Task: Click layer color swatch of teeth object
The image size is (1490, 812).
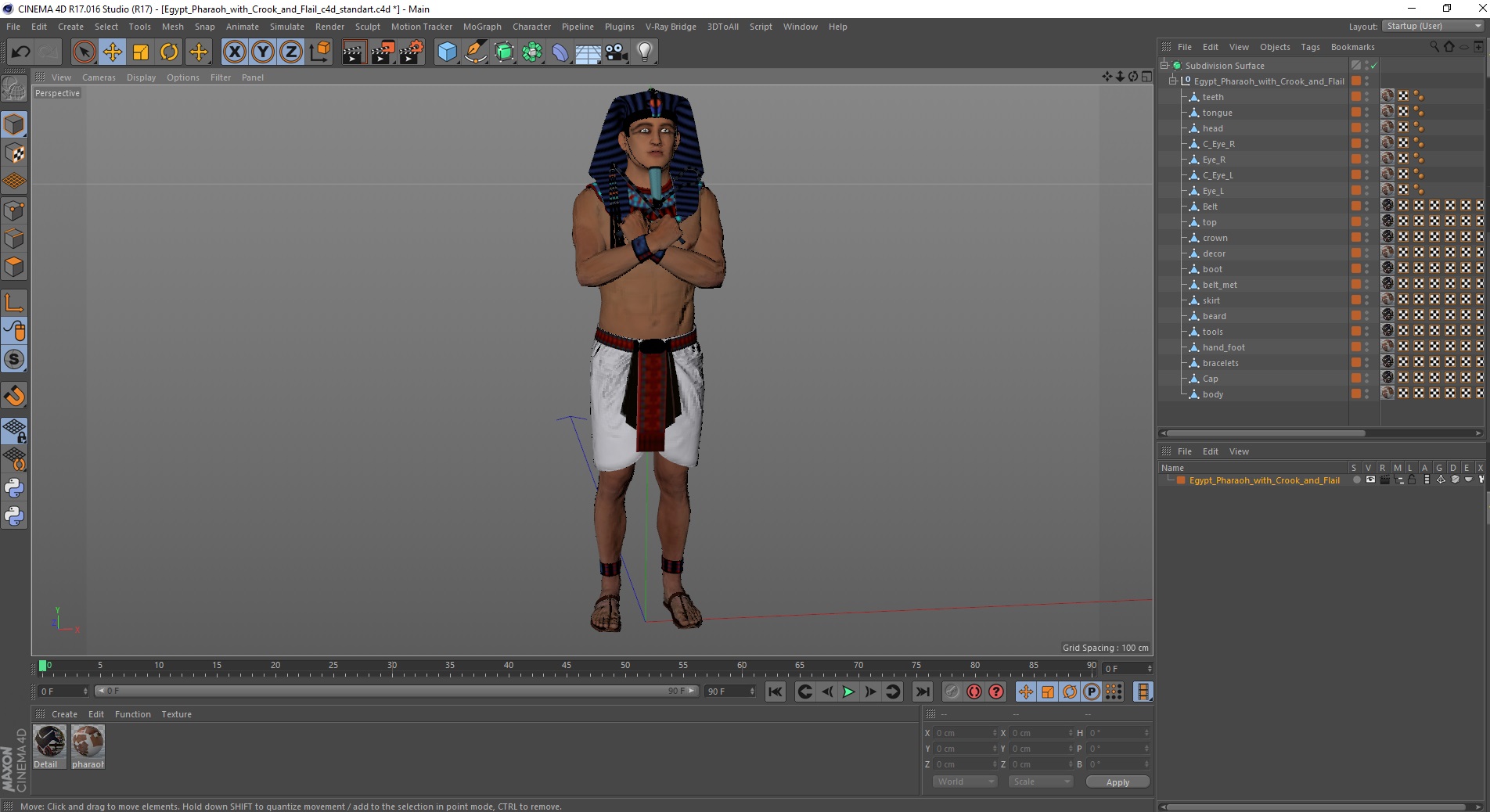Action: pyautogui.click(x=1356, y=96)
